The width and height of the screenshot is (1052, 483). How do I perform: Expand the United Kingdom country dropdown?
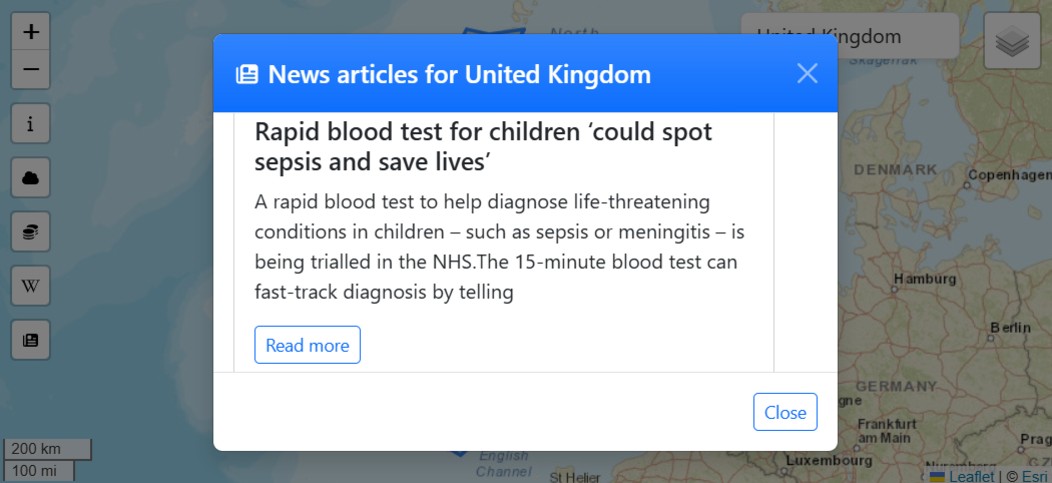coord(849,37)
